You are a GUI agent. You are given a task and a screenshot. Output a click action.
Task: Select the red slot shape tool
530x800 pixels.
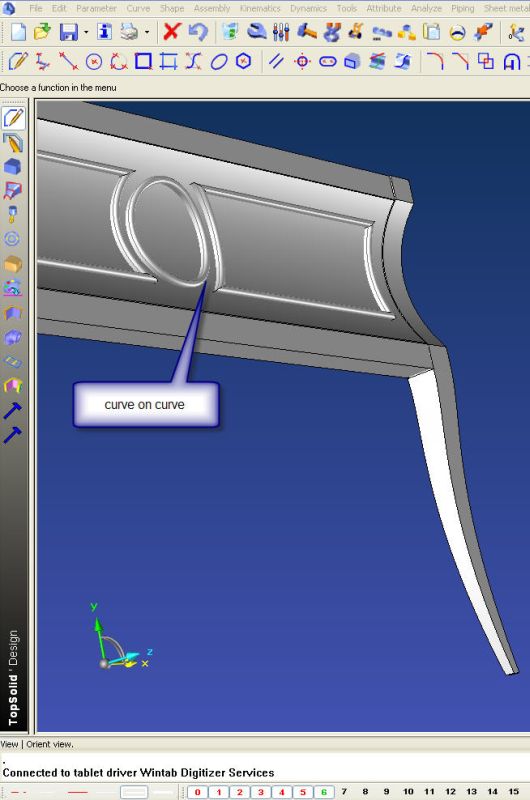327,62
